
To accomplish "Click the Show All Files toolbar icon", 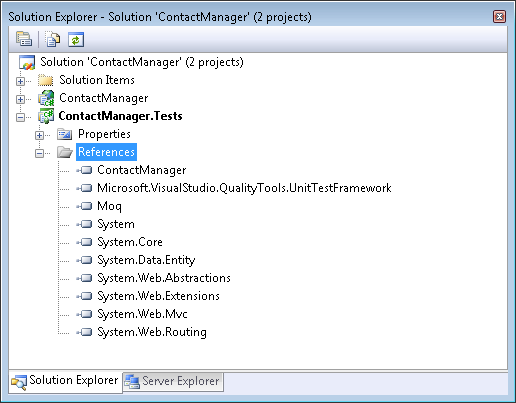I will point(52,39).
